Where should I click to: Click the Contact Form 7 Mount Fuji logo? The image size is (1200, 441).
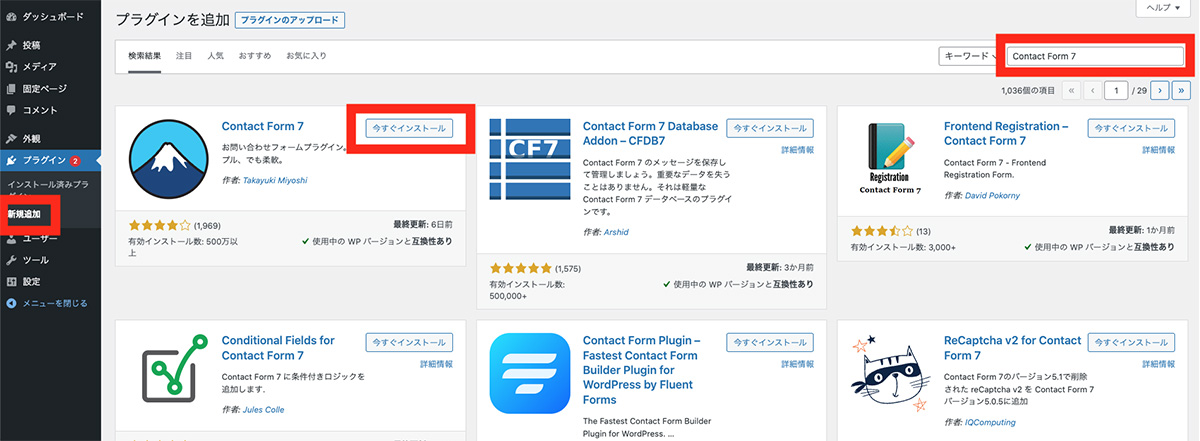click(x=167, y=161)
